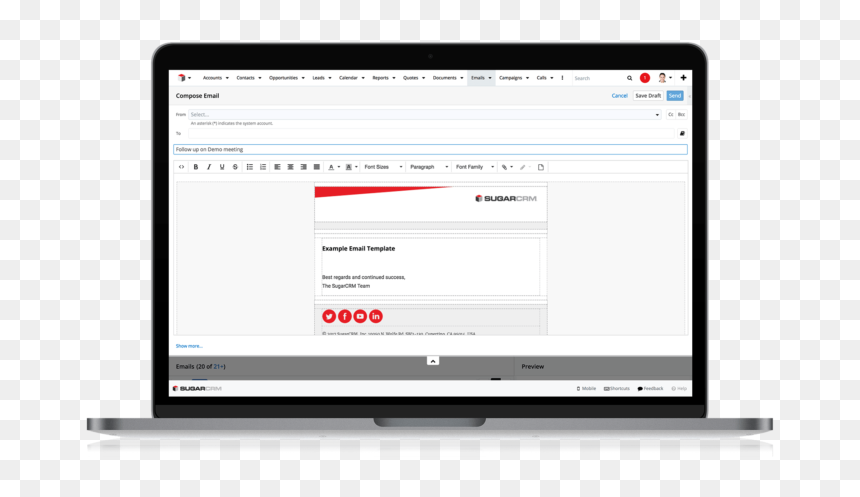
Task: Open the Font Family dropdown
Action: pyautogui.click(x=475, y=167)
